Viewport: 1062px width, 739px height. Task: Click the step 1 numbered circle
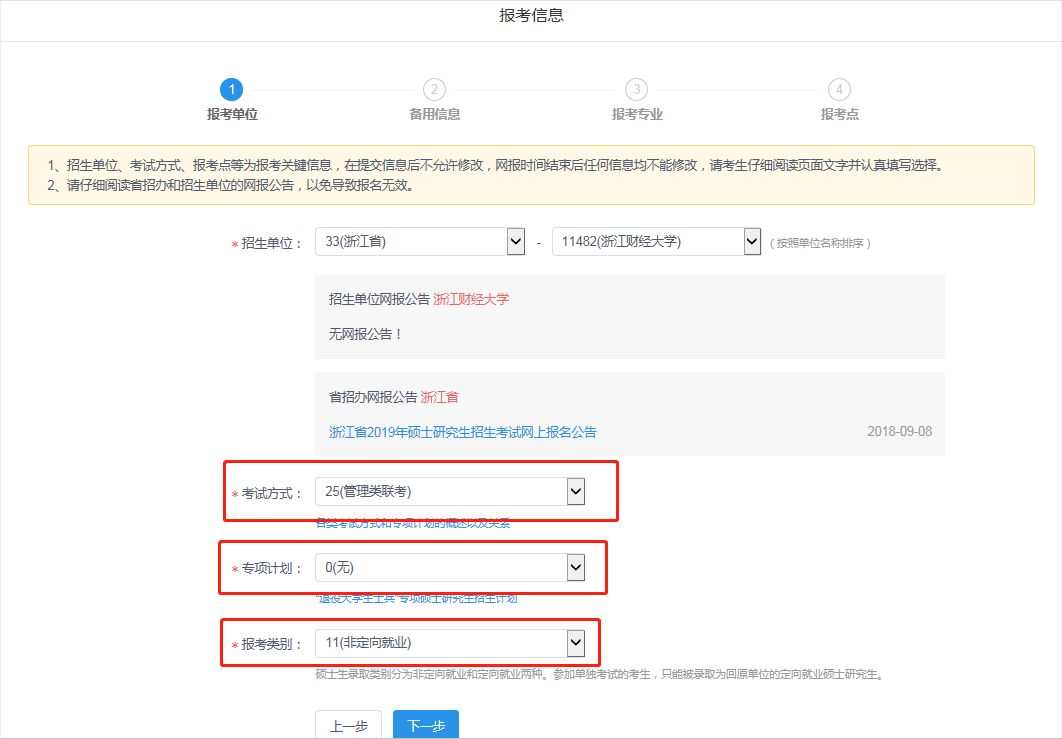tap(232, 90)
